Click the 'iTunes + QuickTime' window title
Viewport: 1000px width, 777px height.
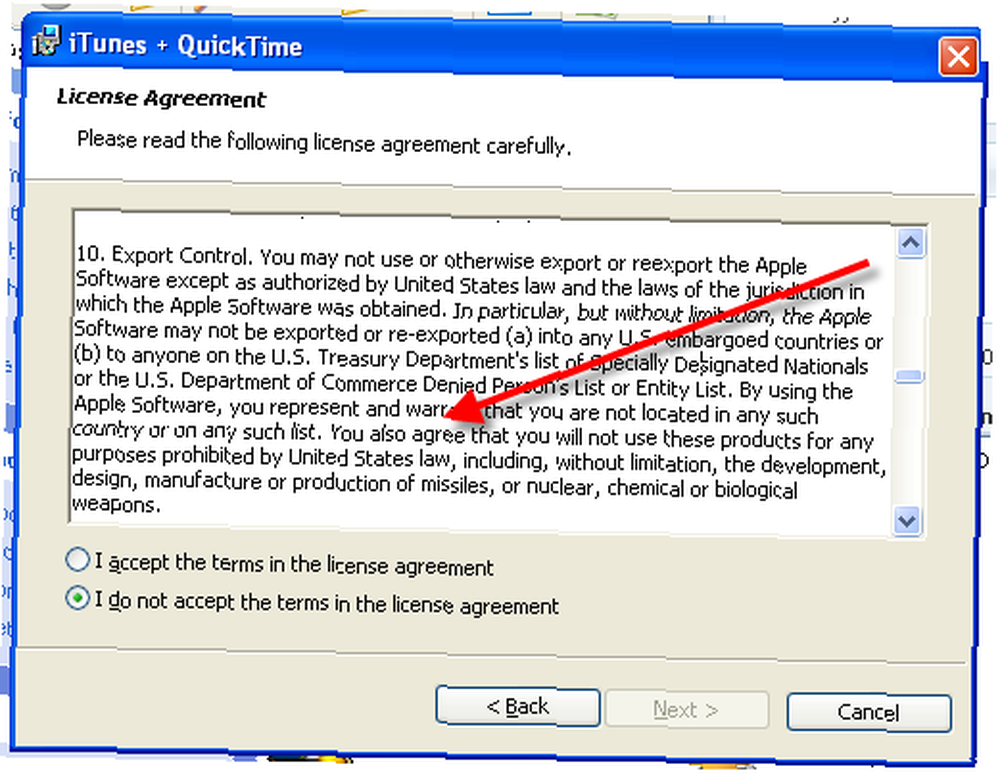[185, 45]
